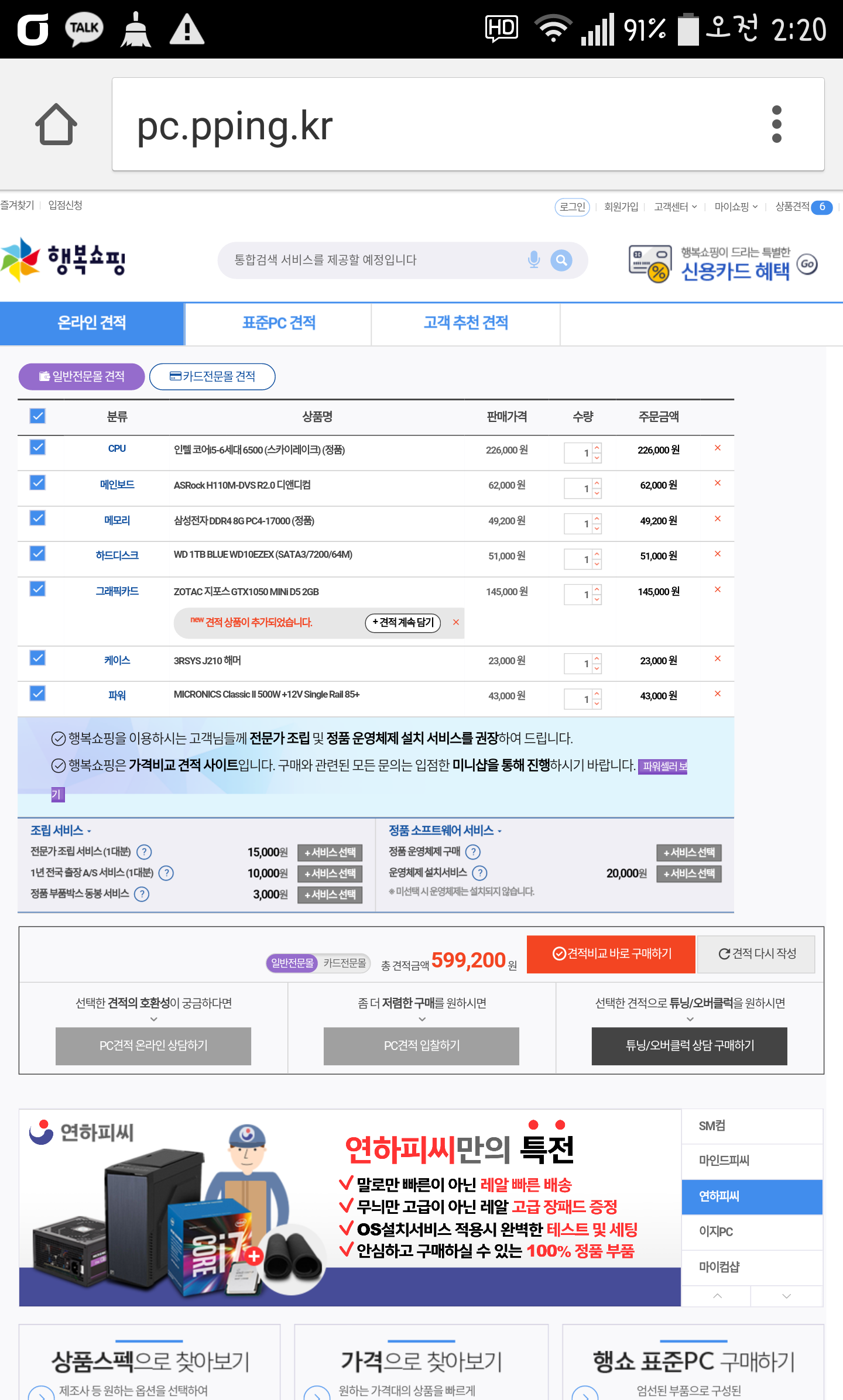Screen dimensions: 843x1400
Task: Toggle the 그래픽카드 row checkbox
Action: coord(37,589)
